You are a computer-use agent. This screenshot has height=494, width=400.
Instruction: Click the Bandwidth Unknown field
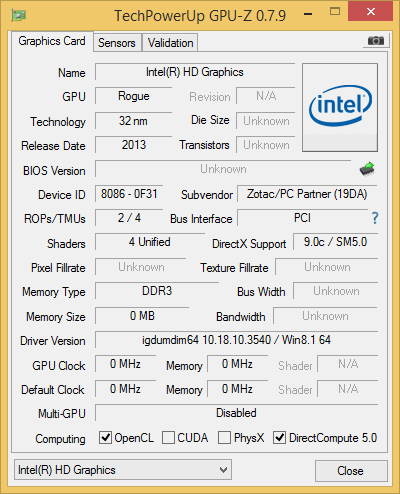coord(325,315)
